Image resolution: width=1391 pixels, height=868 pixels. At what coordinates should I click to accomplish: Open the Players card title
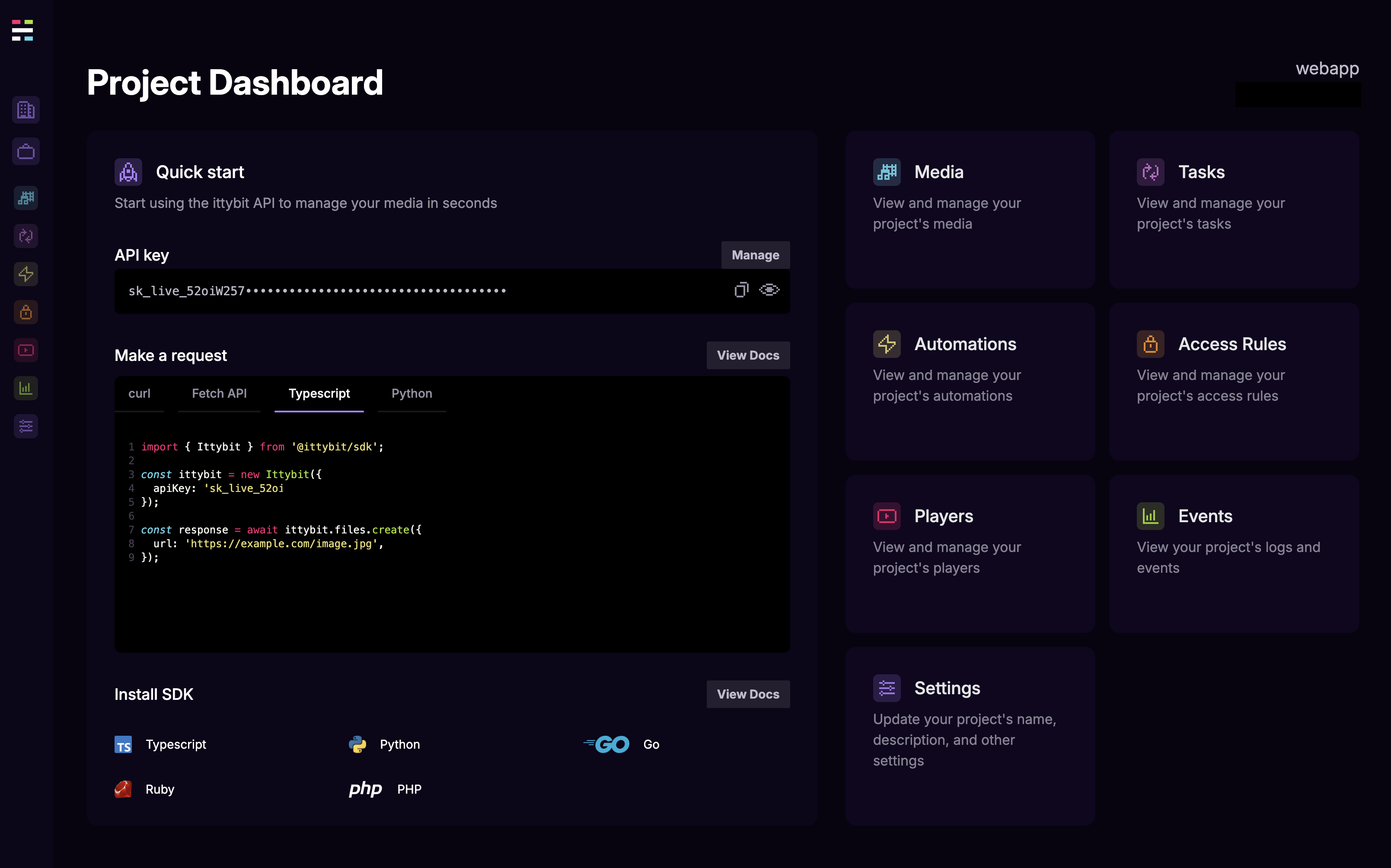click(944, 516)
